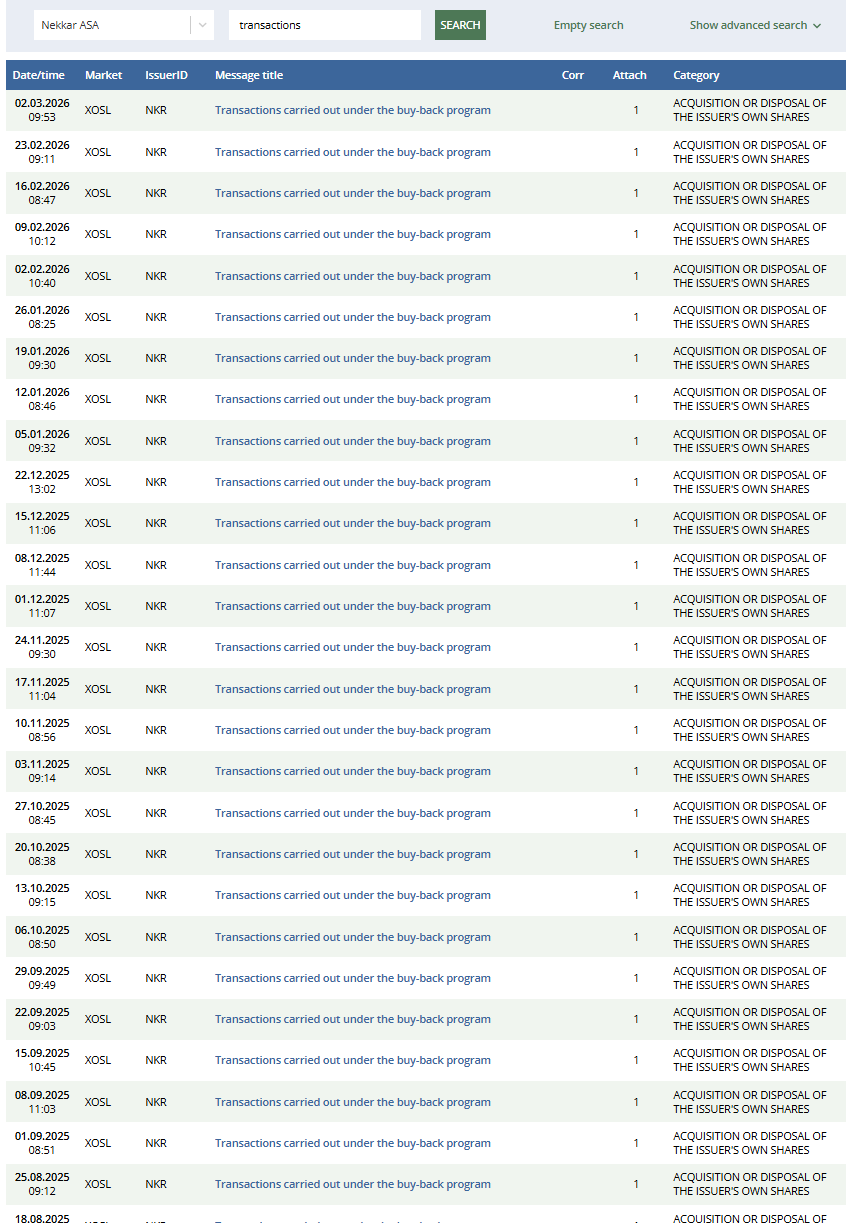Open attachment count for 10.11.2025 message
Viewport: 846px width, 1223px height.
tap(636, 730)
